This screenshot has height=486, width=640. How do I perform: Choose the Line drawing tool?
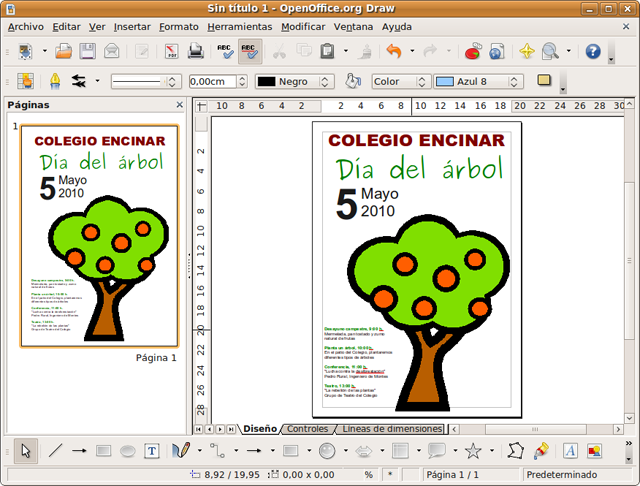pos(55,451)
